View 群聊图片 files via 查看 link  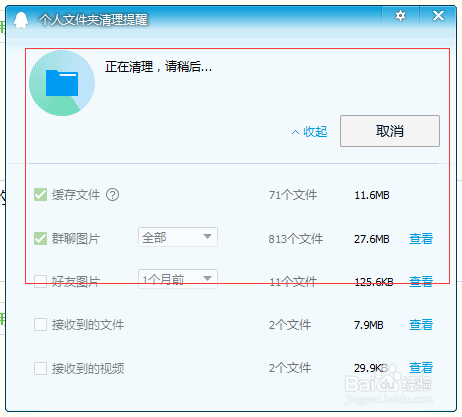tap(421, 239)
